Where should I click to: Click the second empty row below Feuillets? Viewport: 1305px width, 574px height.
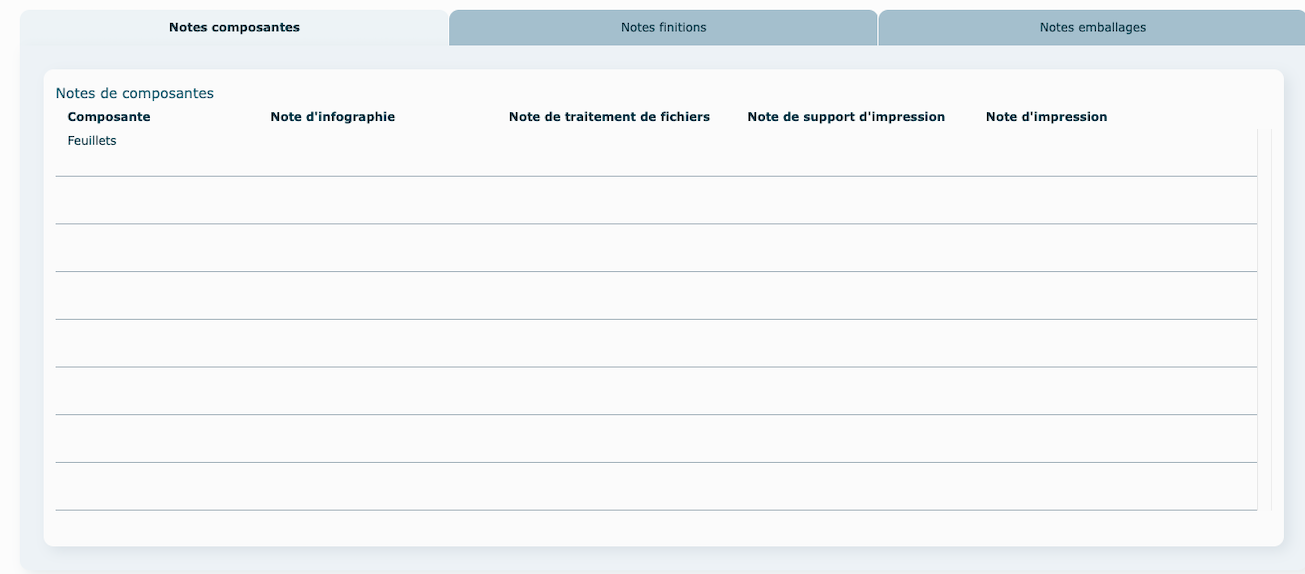[656, 248]
